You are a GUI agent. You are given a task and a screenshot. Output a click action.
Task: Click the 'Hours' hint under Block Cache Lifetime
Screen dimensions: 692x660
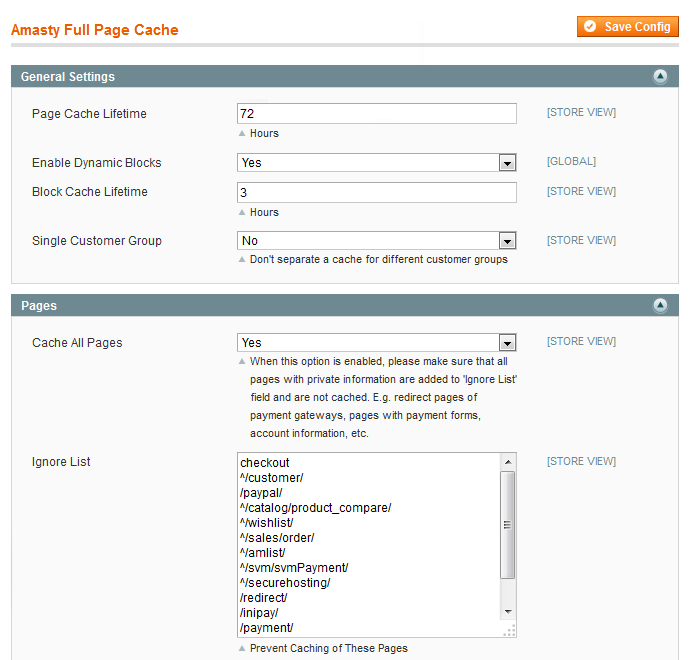[x=264, y=212]
